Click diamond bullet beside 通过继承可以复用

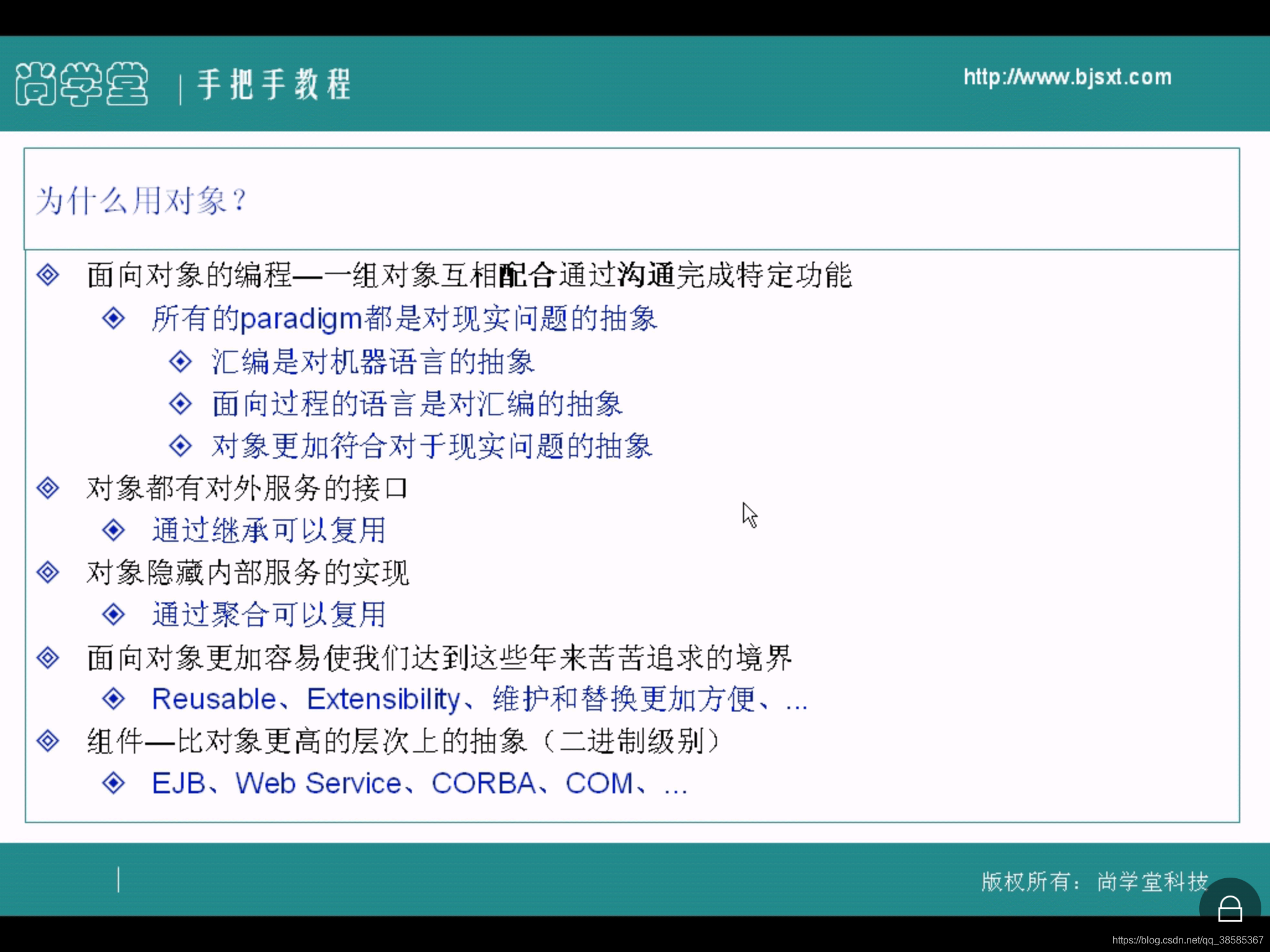tap(113, 530)
